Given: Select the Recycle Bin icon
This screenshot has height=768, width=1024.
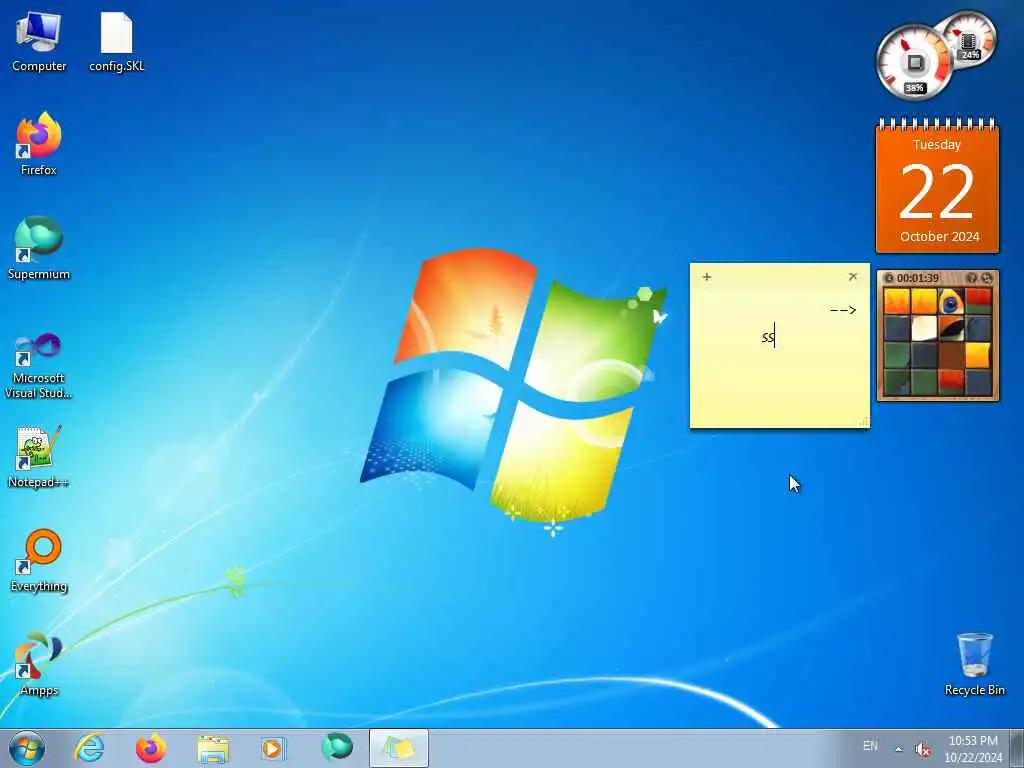Looking at the screenshot, I should click(x=974, y=664).
